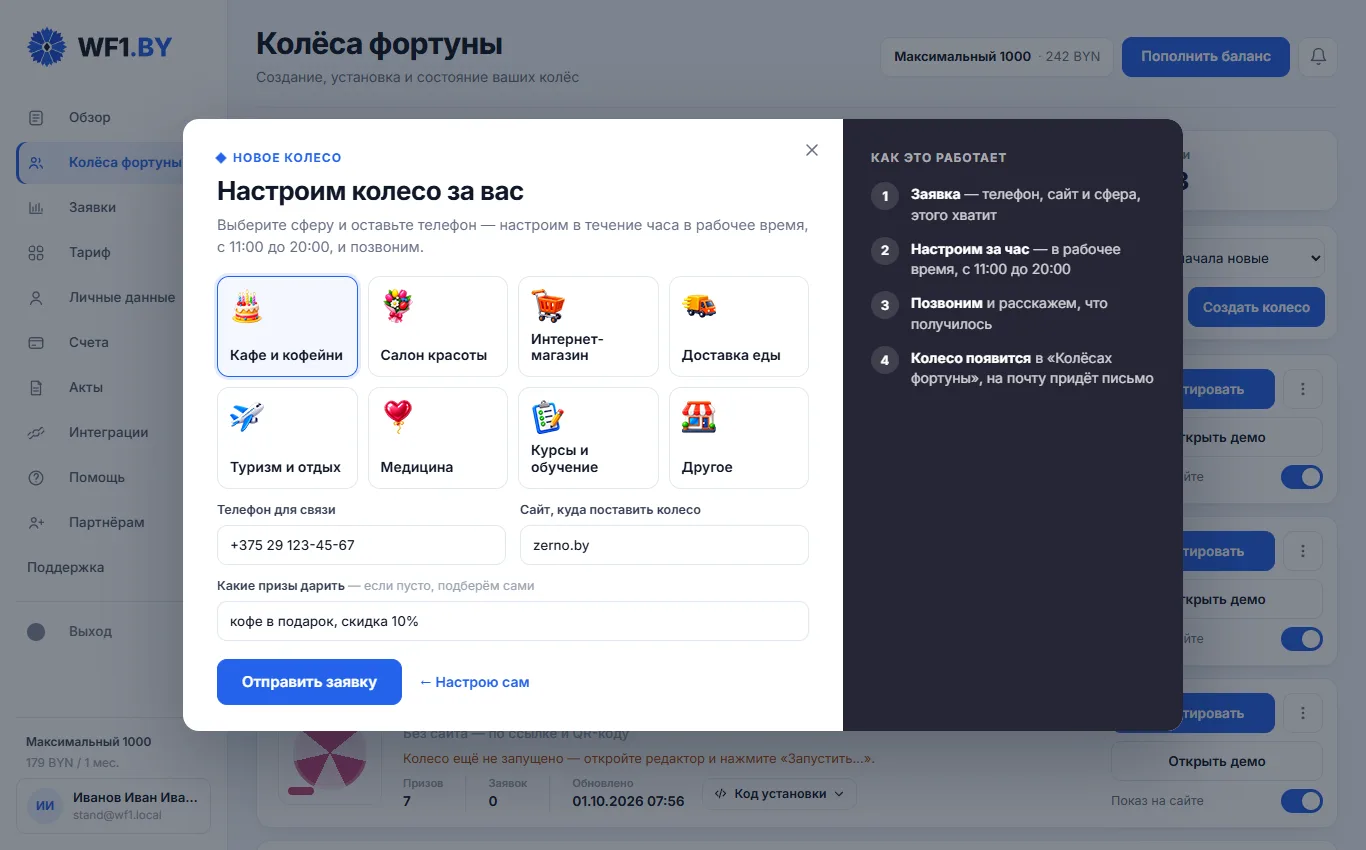Click the Курсы и обучение clipboard icon

point(547,417)
